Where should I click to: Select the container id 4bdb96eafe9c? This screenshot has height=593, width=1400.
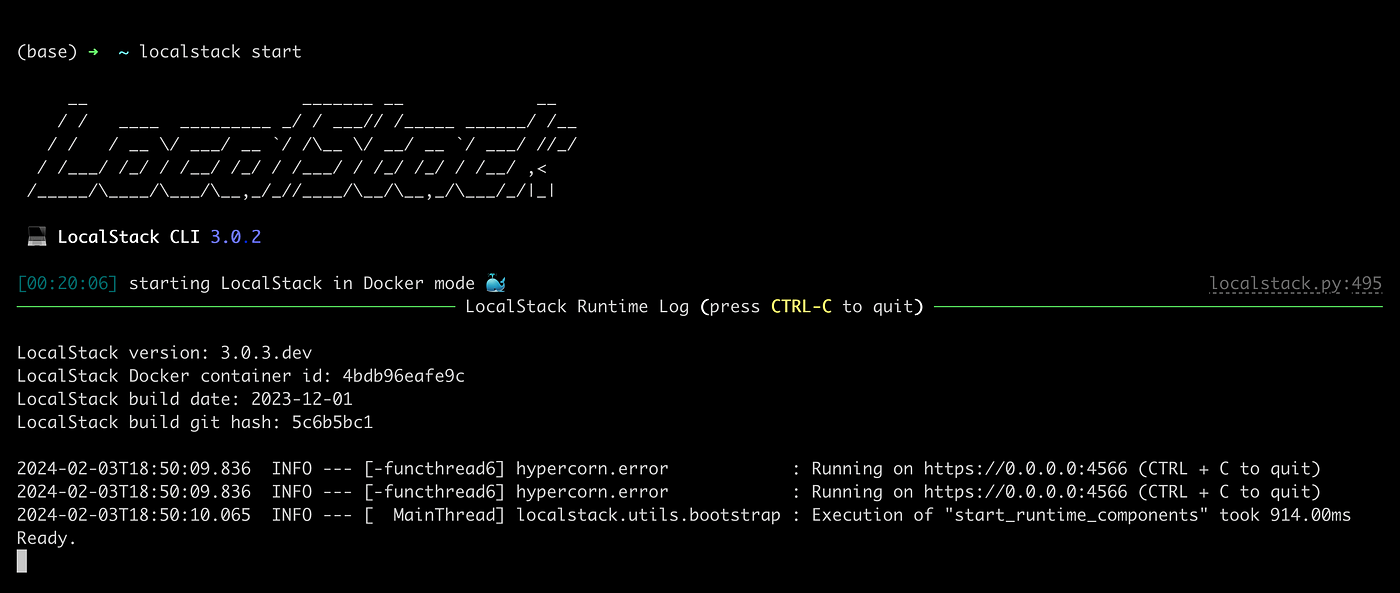pos(404,376)
